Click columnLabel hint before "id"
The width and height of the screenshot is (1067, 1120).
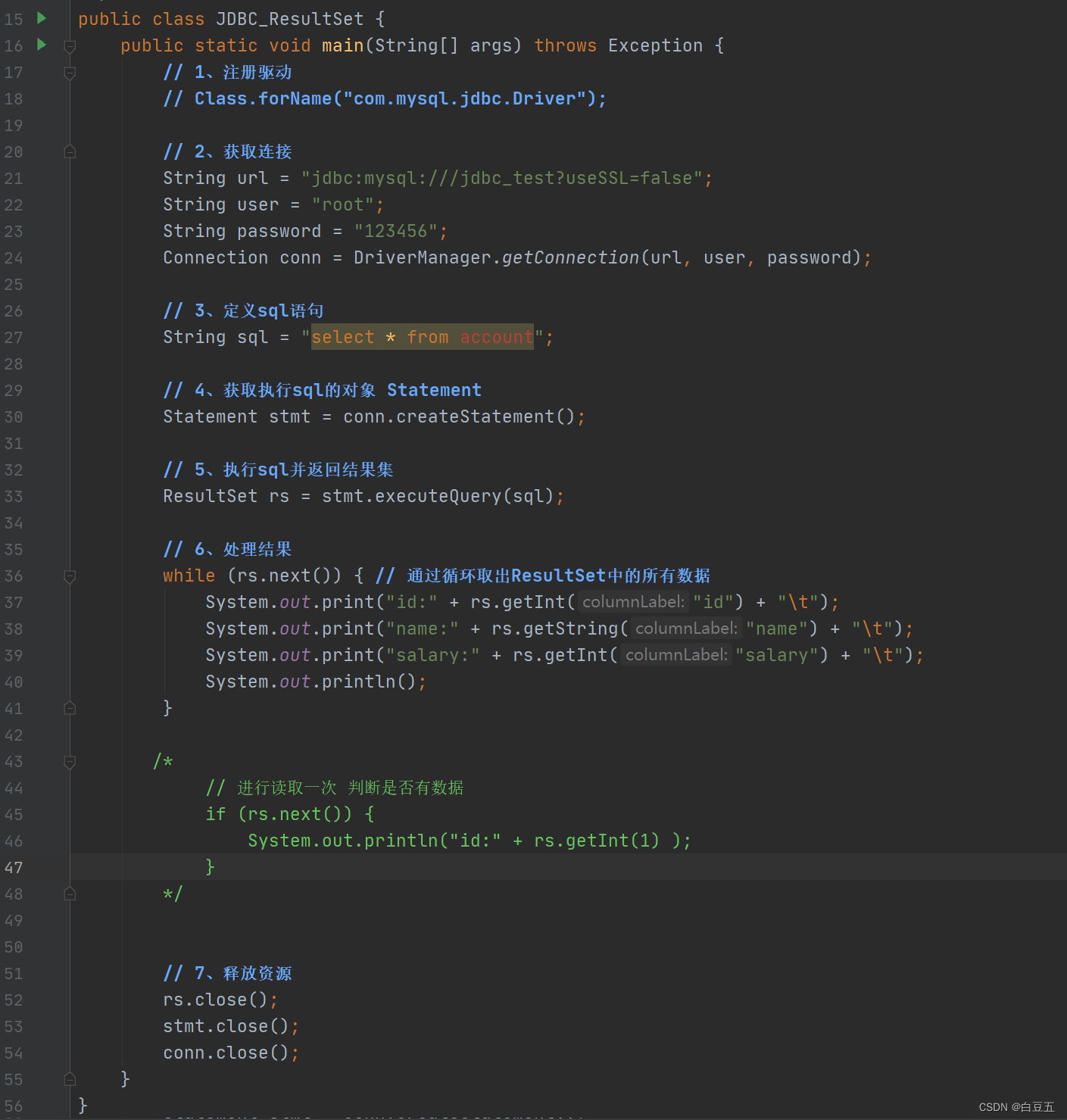coord(633,602)
